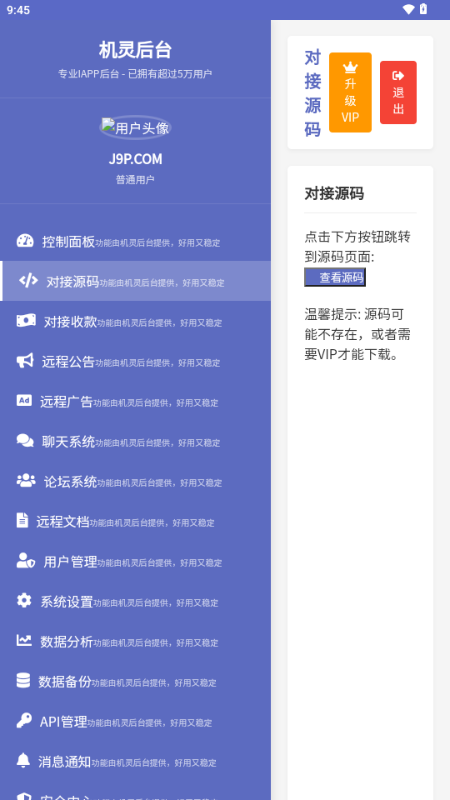This screenshot has height=800, width=450.
Task: Open 数据分析 in sidebar
Action: pyautogui.click(x=135, y=640)
